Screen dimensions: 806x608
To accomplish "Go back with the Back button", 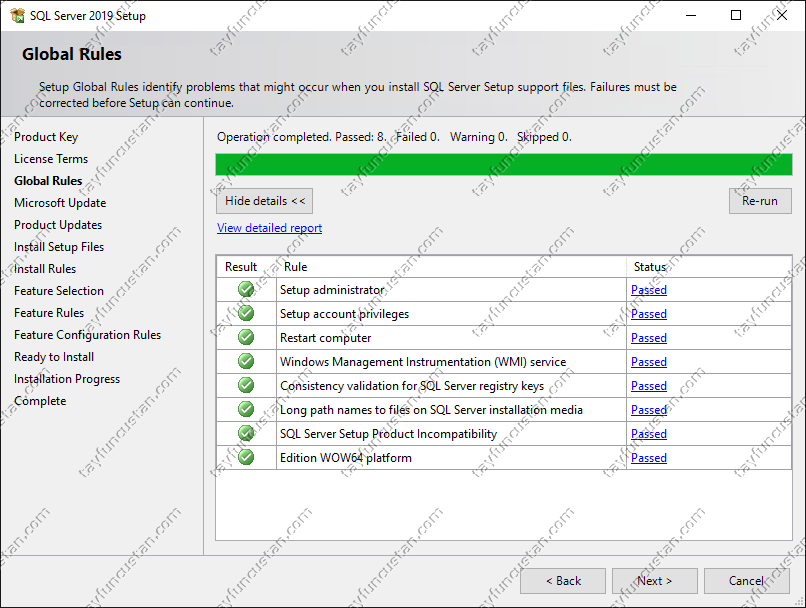I will coord(563,581).
